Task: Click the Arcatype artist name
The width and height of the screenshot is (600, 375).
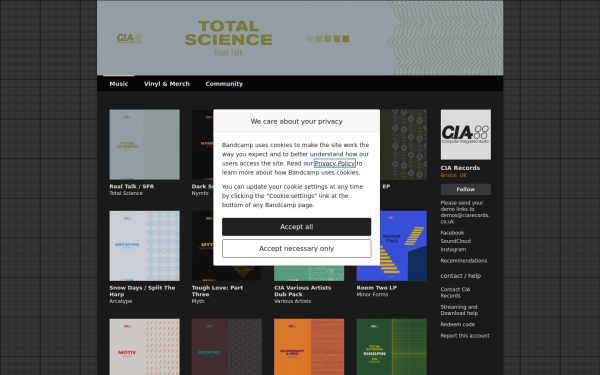Action: click(121, 301)
